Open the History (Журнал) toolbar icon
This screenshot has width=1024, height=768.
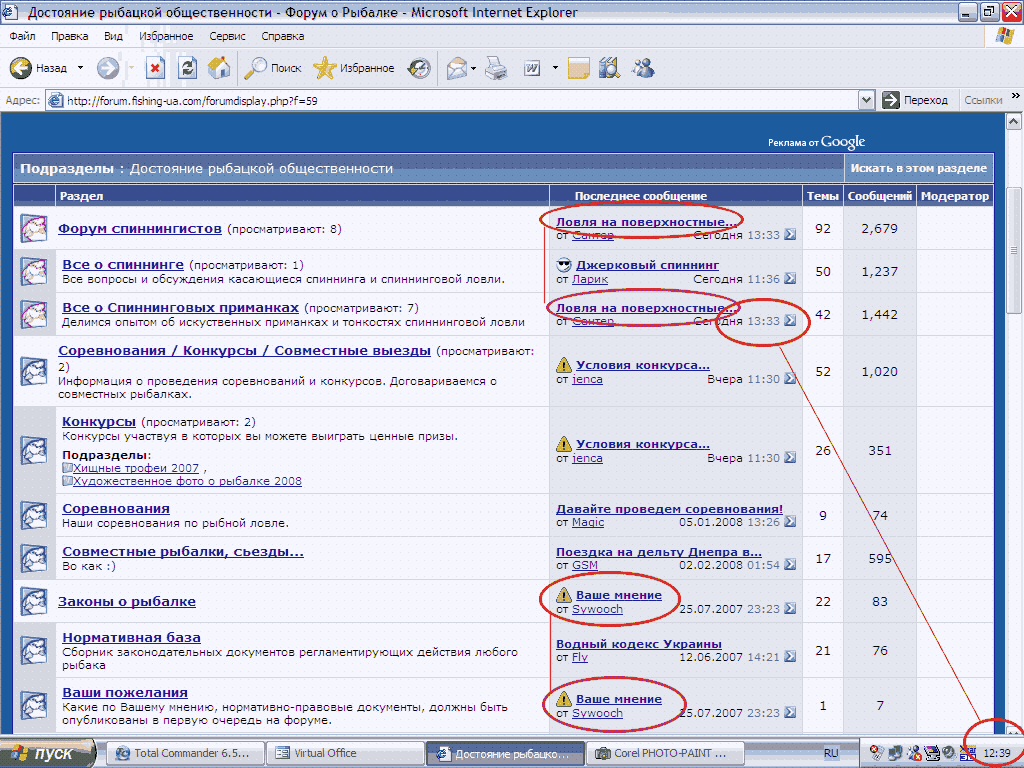[419, 68]
